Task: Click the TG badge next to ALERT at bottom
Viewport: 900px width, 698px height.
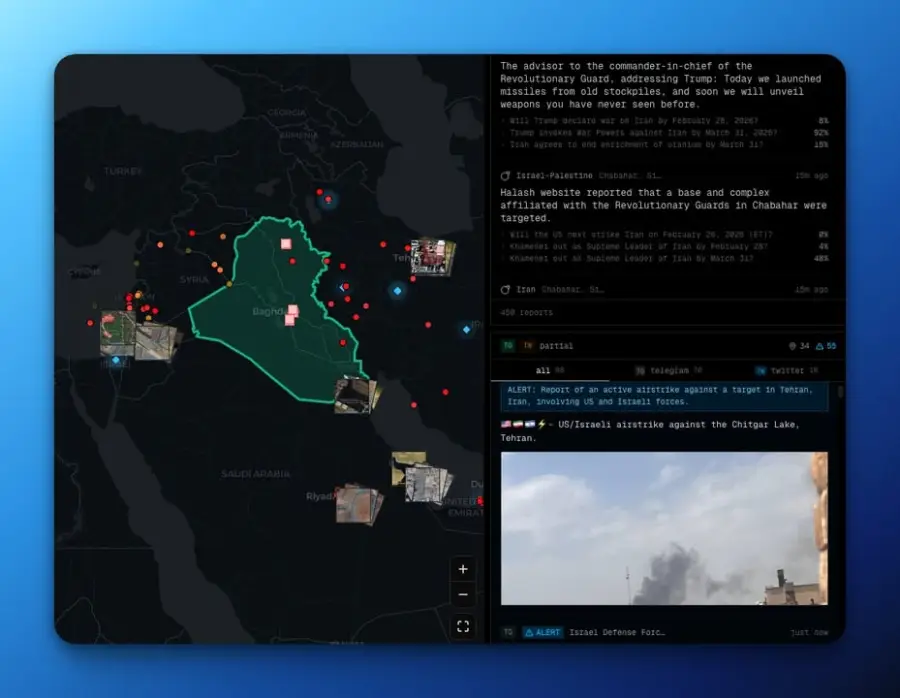Action: coord(508,632)
